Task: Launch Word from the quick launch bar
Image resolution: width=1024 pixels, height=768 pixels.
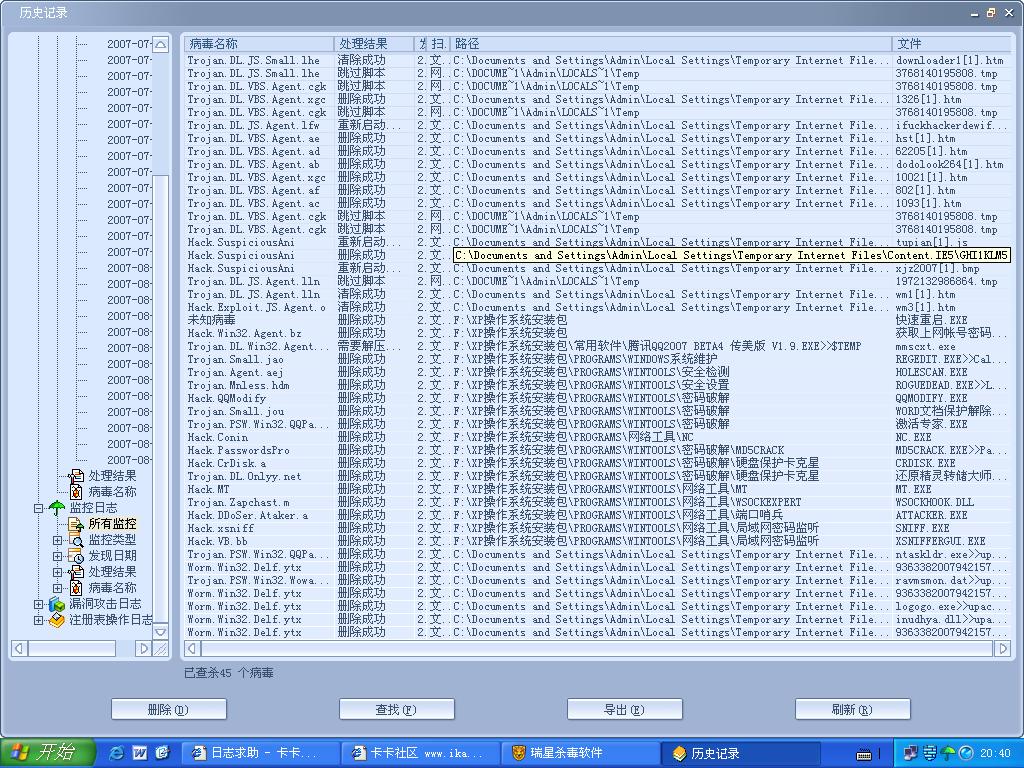Action: click(x=140, y=753)
